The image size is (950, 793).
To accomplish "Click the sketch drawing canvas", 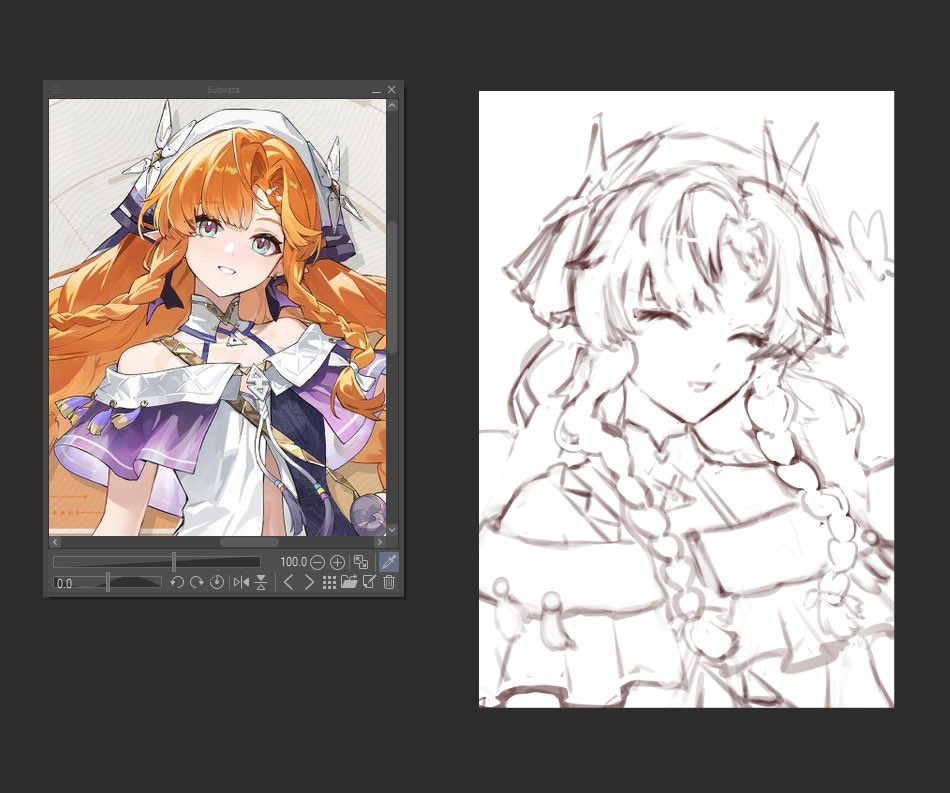I will (686, 399).
